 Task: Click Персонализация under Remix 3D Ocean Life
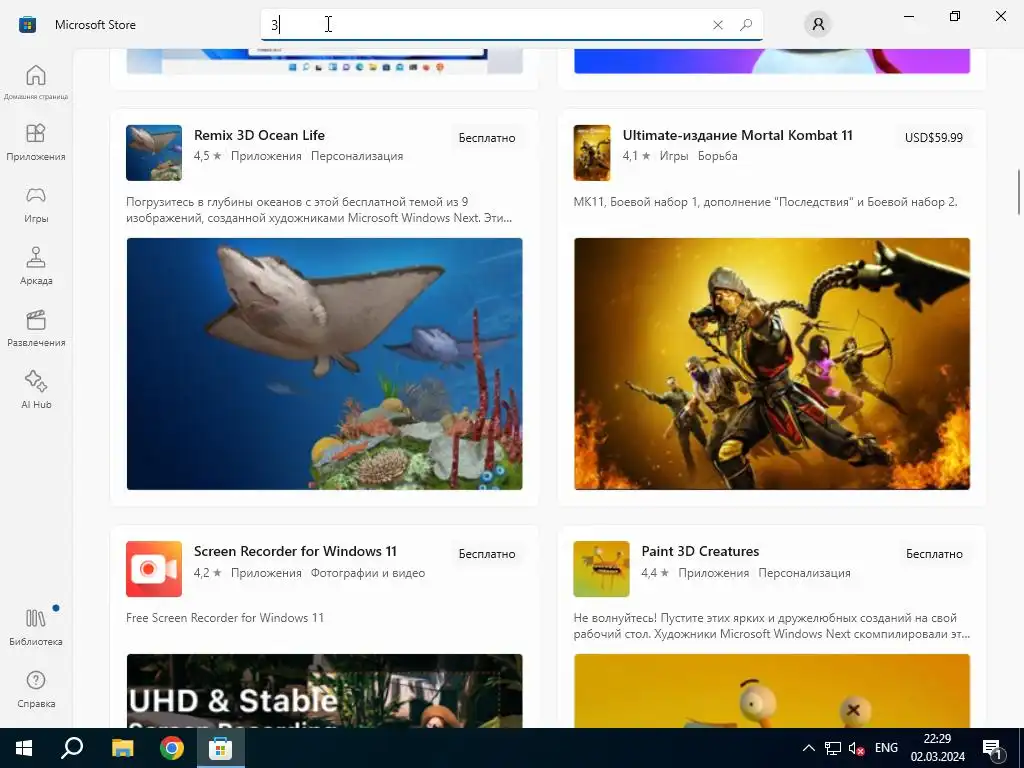click(357, 156)
